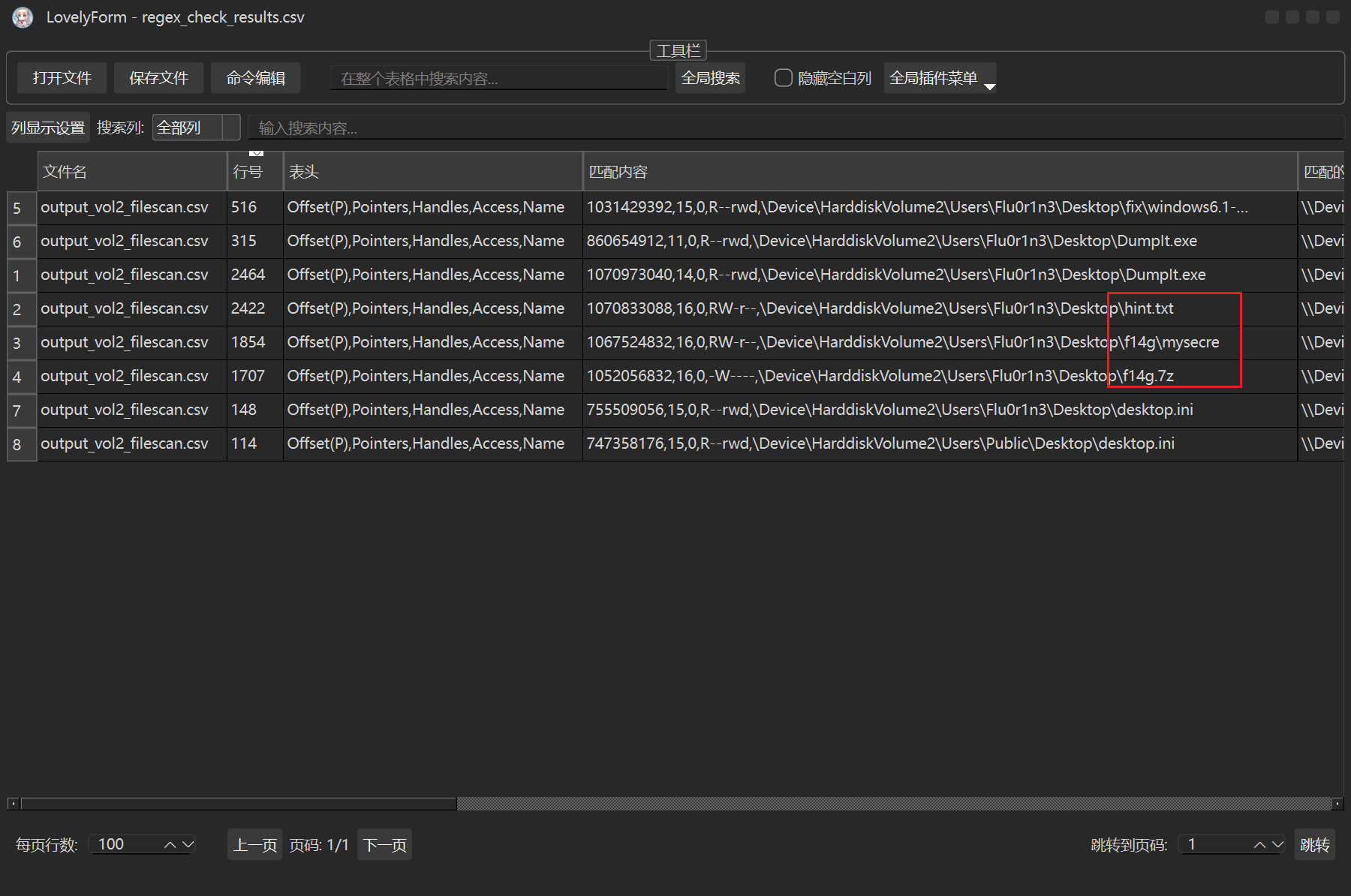Select row header number 4
Image resolution: width=1351 pixels, height=896 pixels.
coord(22,377)
